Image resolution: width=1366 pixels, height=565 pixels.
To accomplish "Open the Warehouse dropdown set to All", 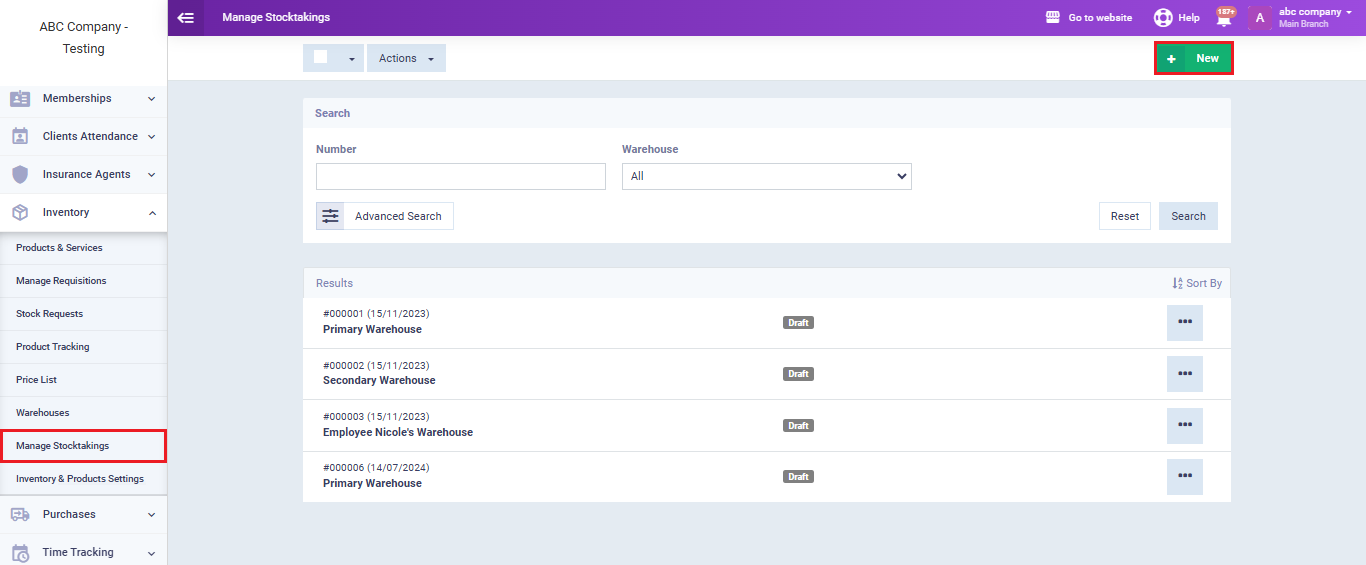I will 766,177.
